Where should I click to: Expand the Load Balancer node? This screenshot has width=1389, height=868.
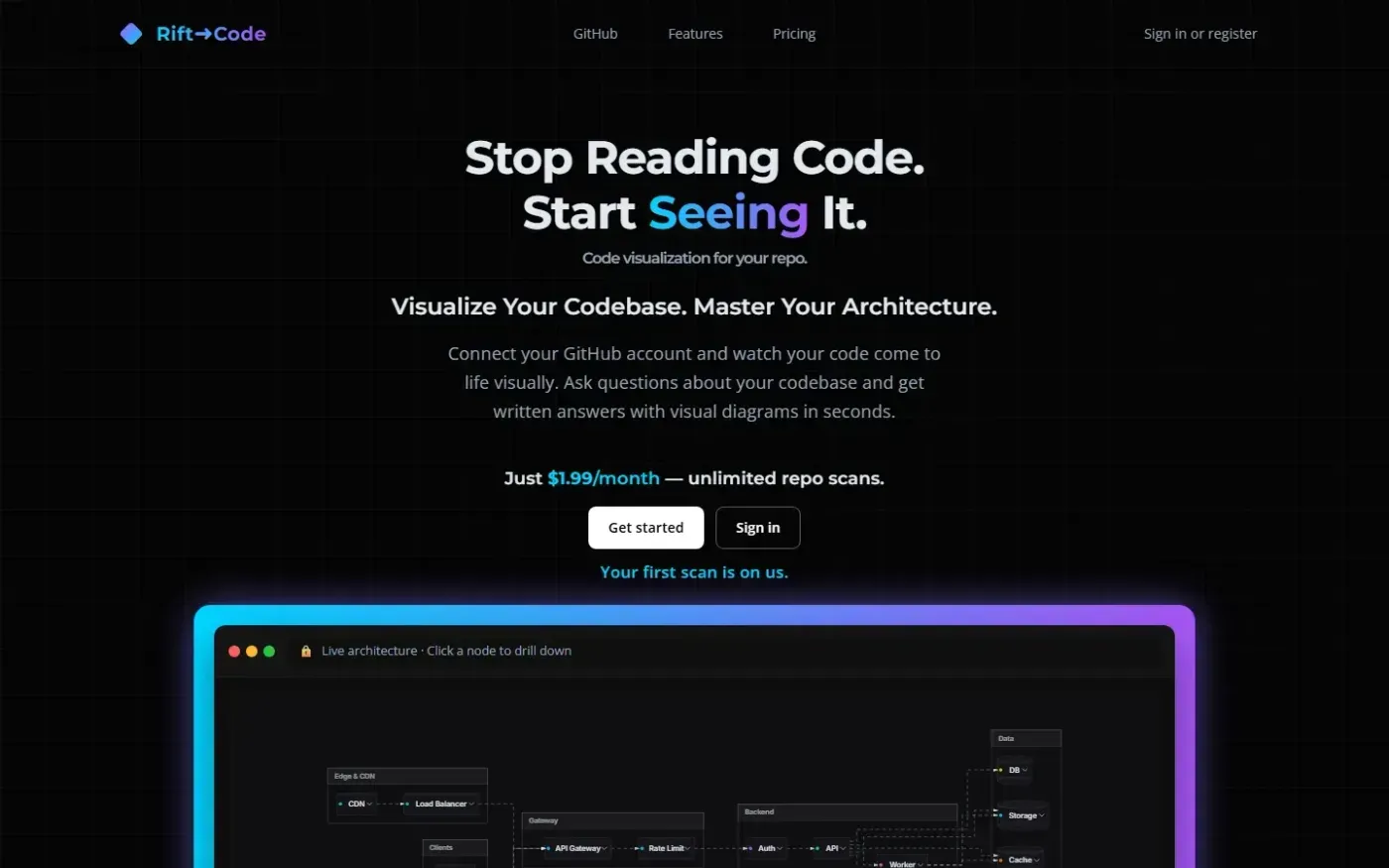441,804
